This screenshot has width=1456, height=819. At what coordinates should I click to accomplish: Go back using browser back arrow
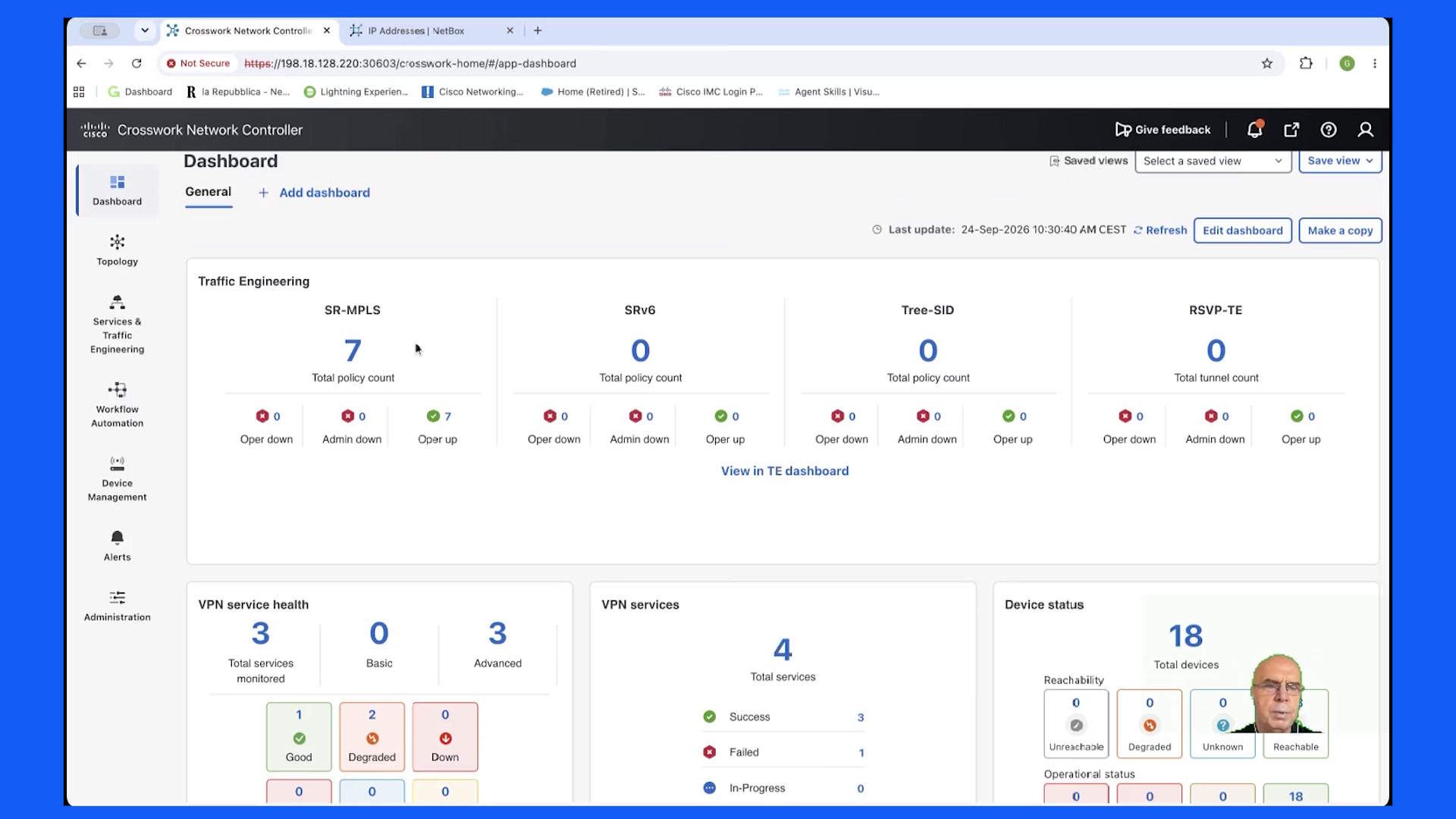(x=81, y=64)
